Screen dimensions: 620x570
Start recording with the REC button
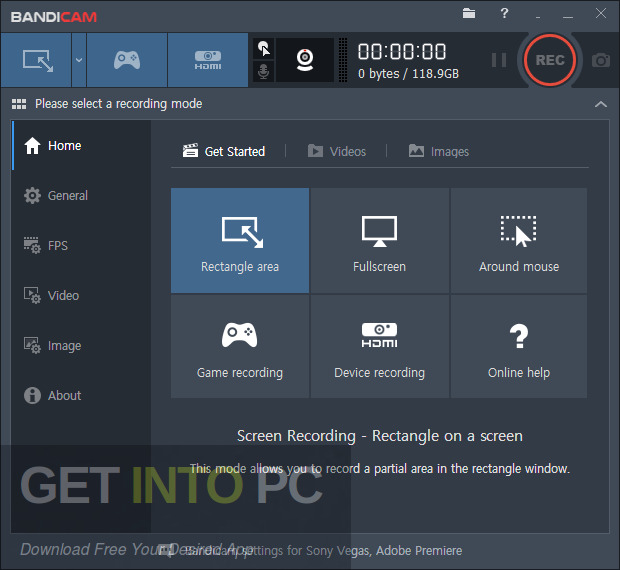(x=550, y=60)
